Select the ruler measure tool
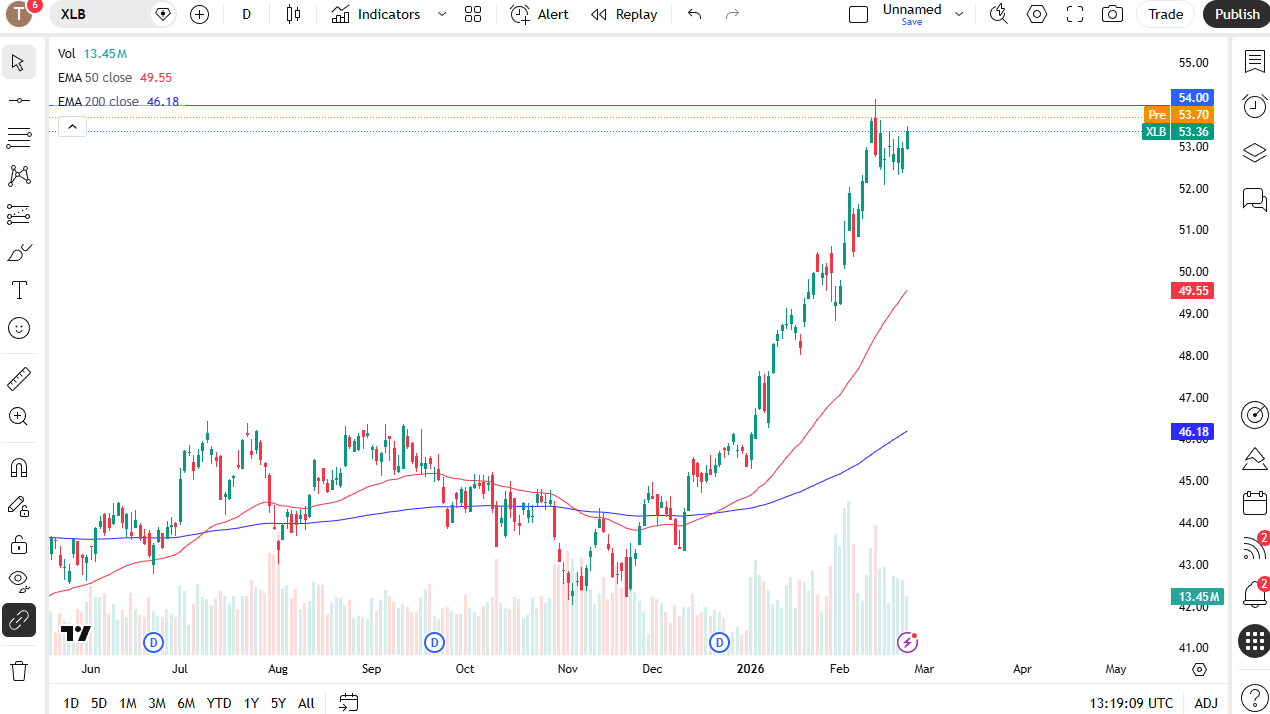Image resolution: width=1270 pixels, height=714 pixels. (x=18, y=379)
